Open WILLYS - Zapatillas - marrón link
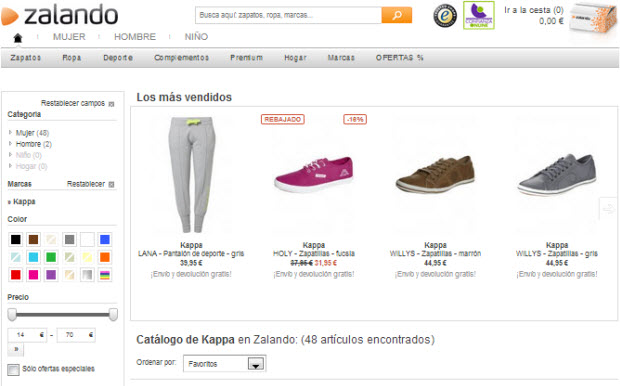The image size is (620, 386). pyautogui.click(x=435, y=254)
